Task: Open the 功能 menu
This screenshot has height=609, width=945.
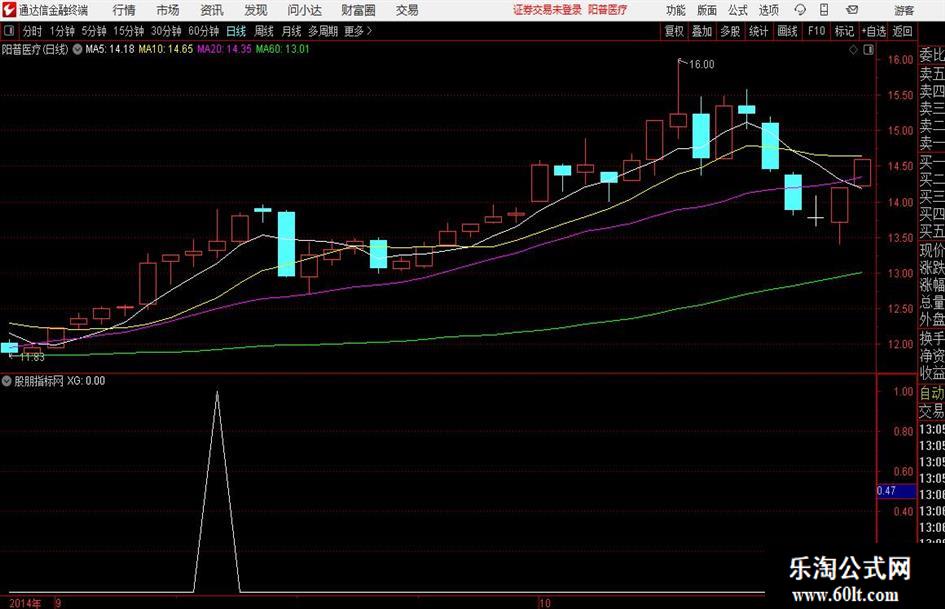Action: point(676,10)
